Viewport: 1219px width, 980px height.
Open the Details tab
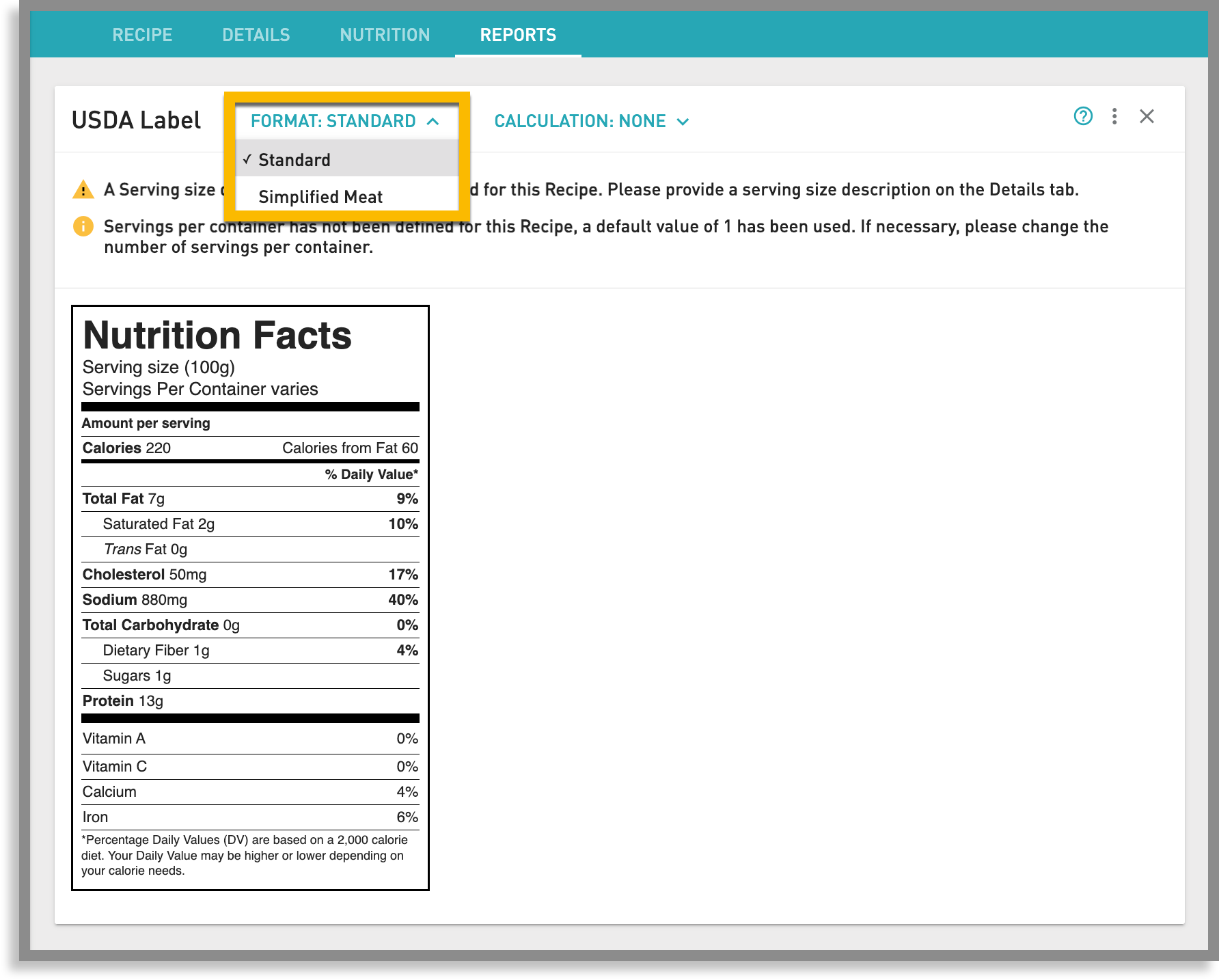click(x=256, y=35)
